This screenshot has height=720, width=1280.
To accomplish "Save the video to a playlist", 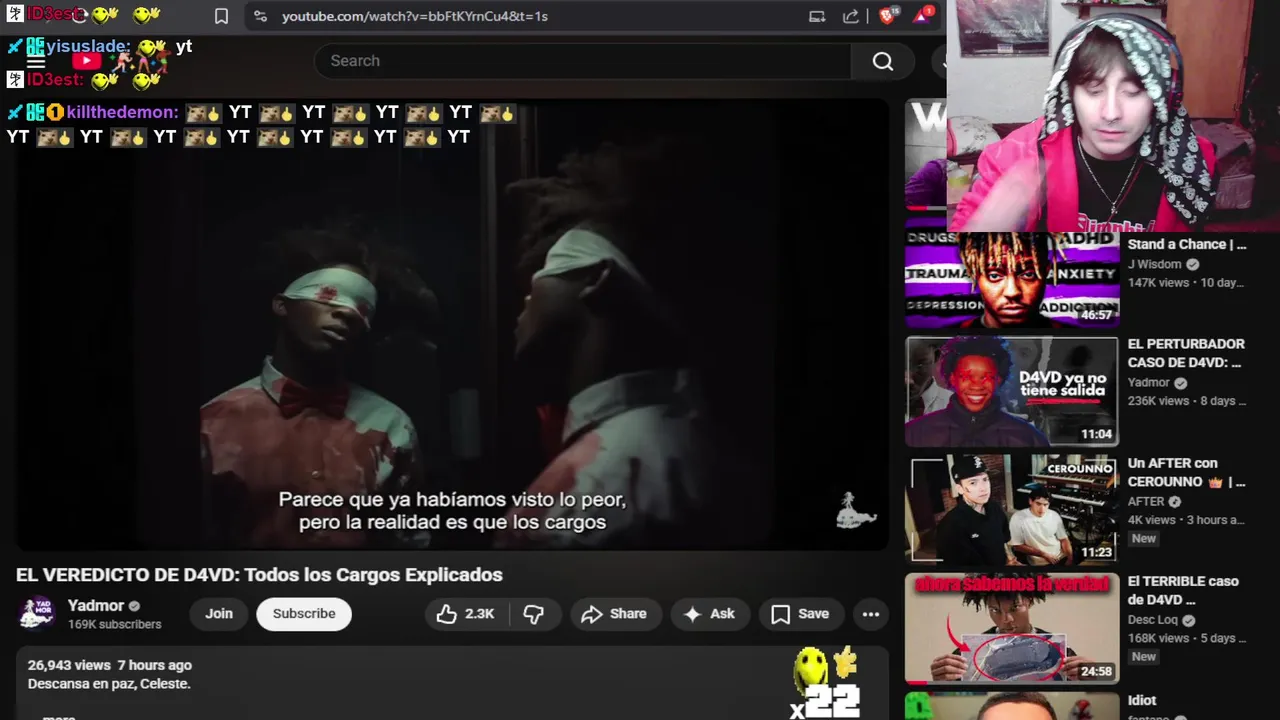I will [x=800, y=614].
